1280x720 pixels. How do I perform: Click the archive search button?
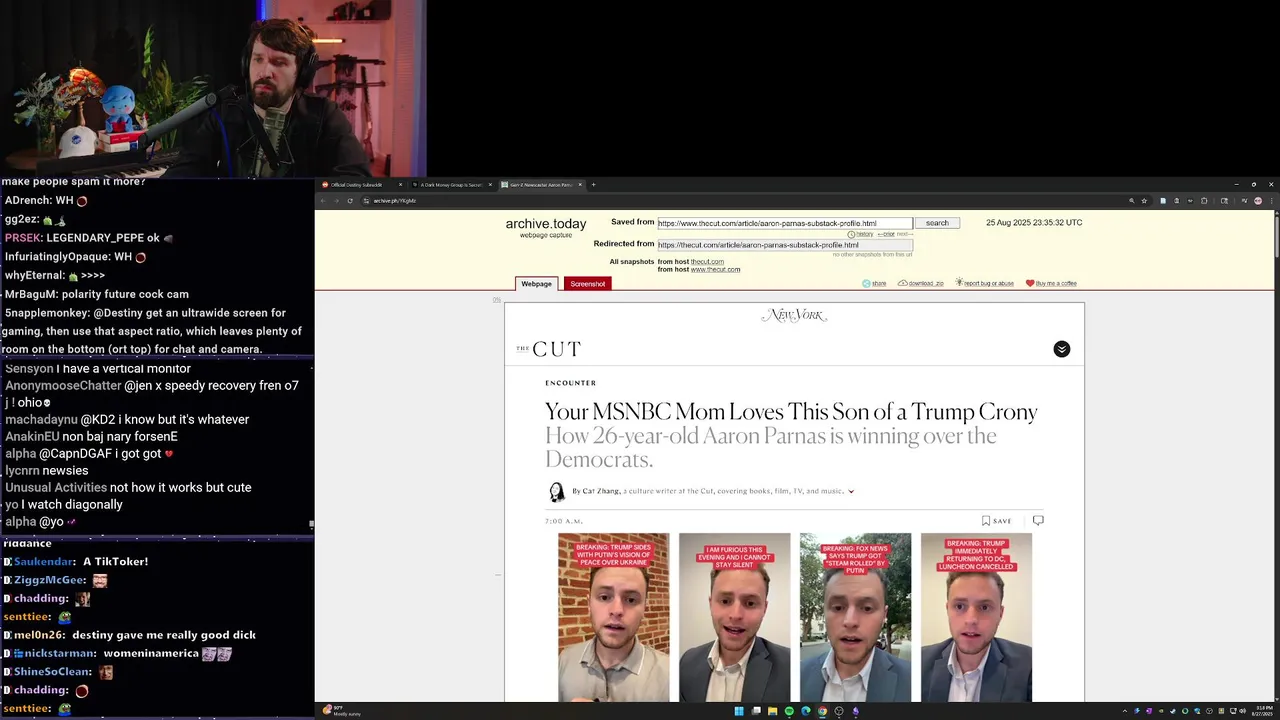pyautogui.click(x=937, y=223)
